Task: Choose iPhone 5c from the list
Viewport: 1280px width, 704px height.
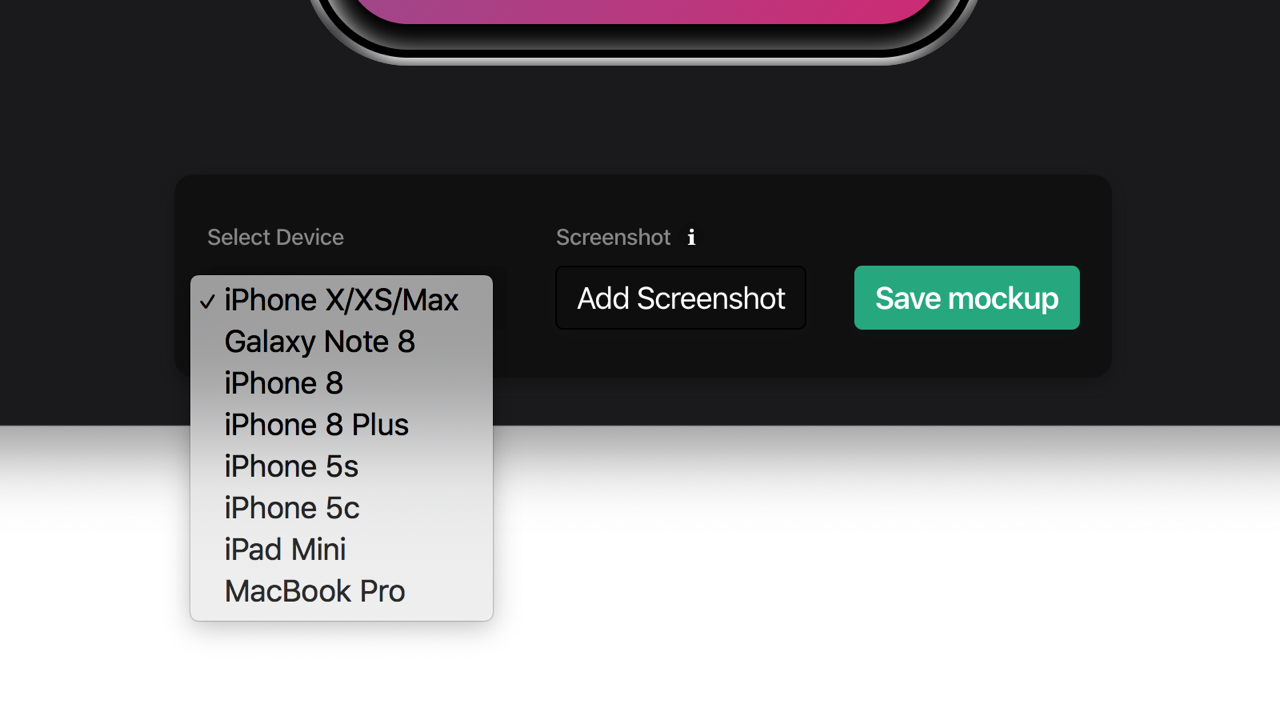Action: pos(341,508)
